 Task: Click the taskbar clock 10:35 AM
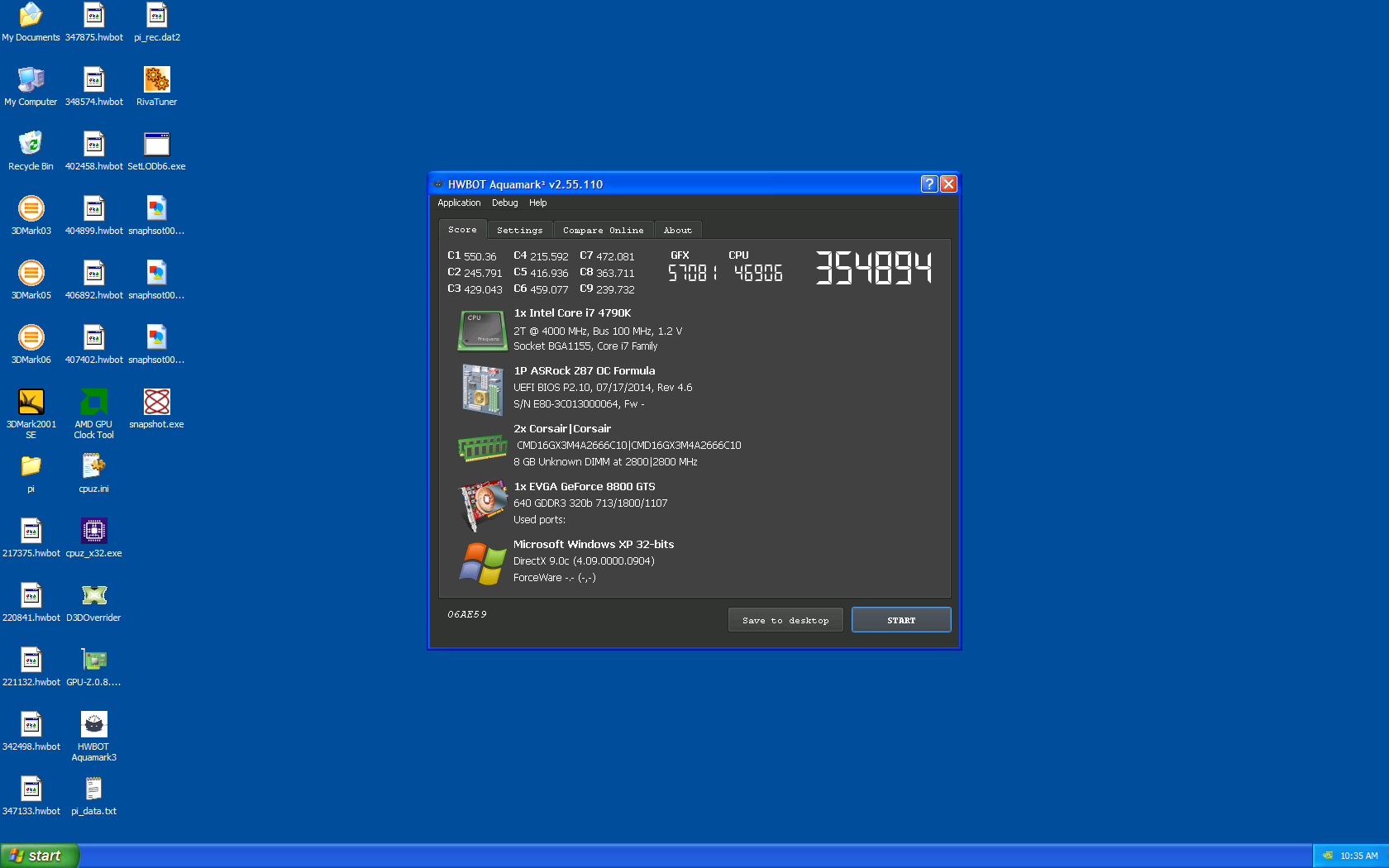[1359, 856]
